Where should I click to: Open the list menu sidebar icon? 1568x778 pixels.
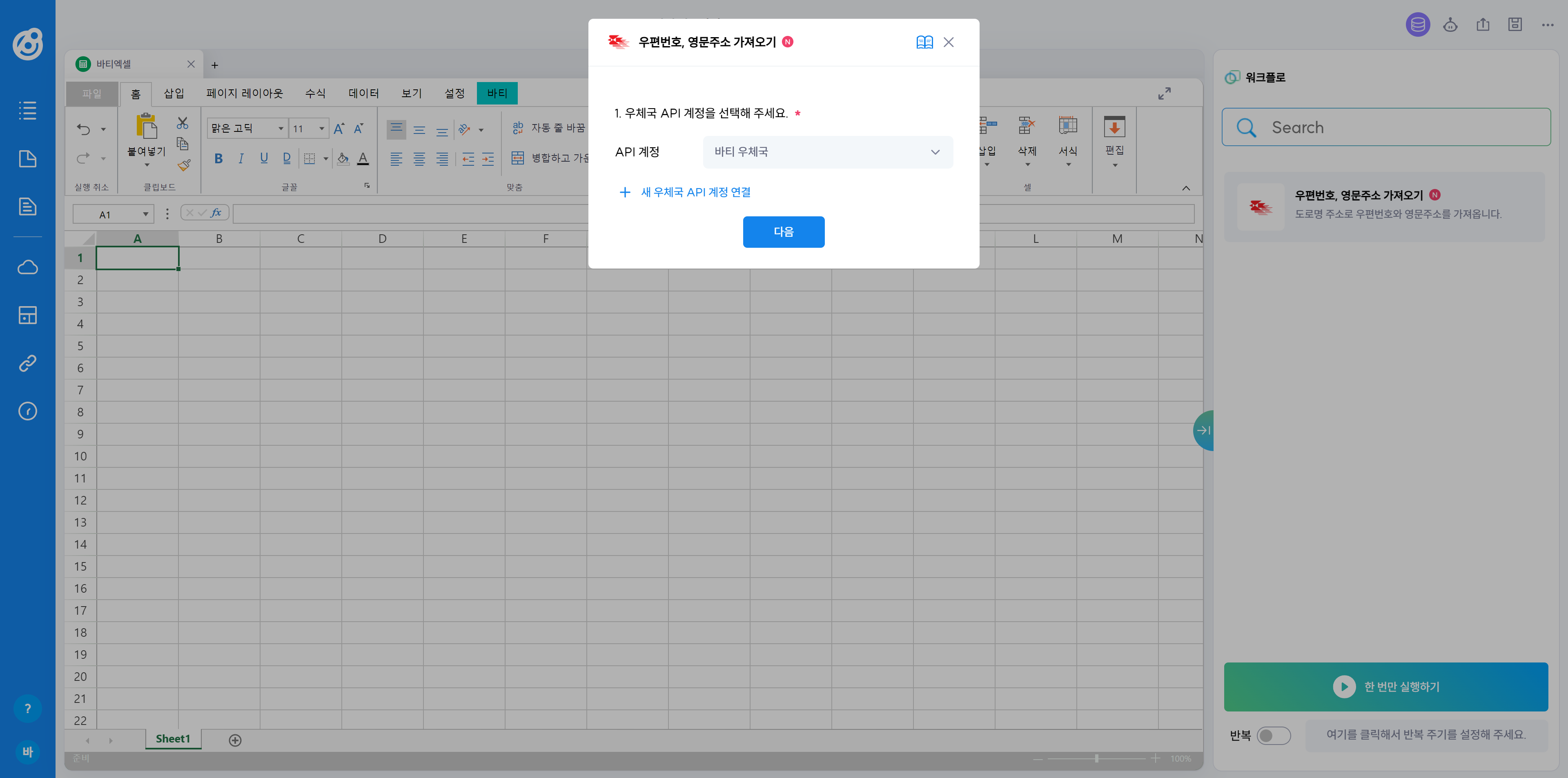tap(27, 110)
